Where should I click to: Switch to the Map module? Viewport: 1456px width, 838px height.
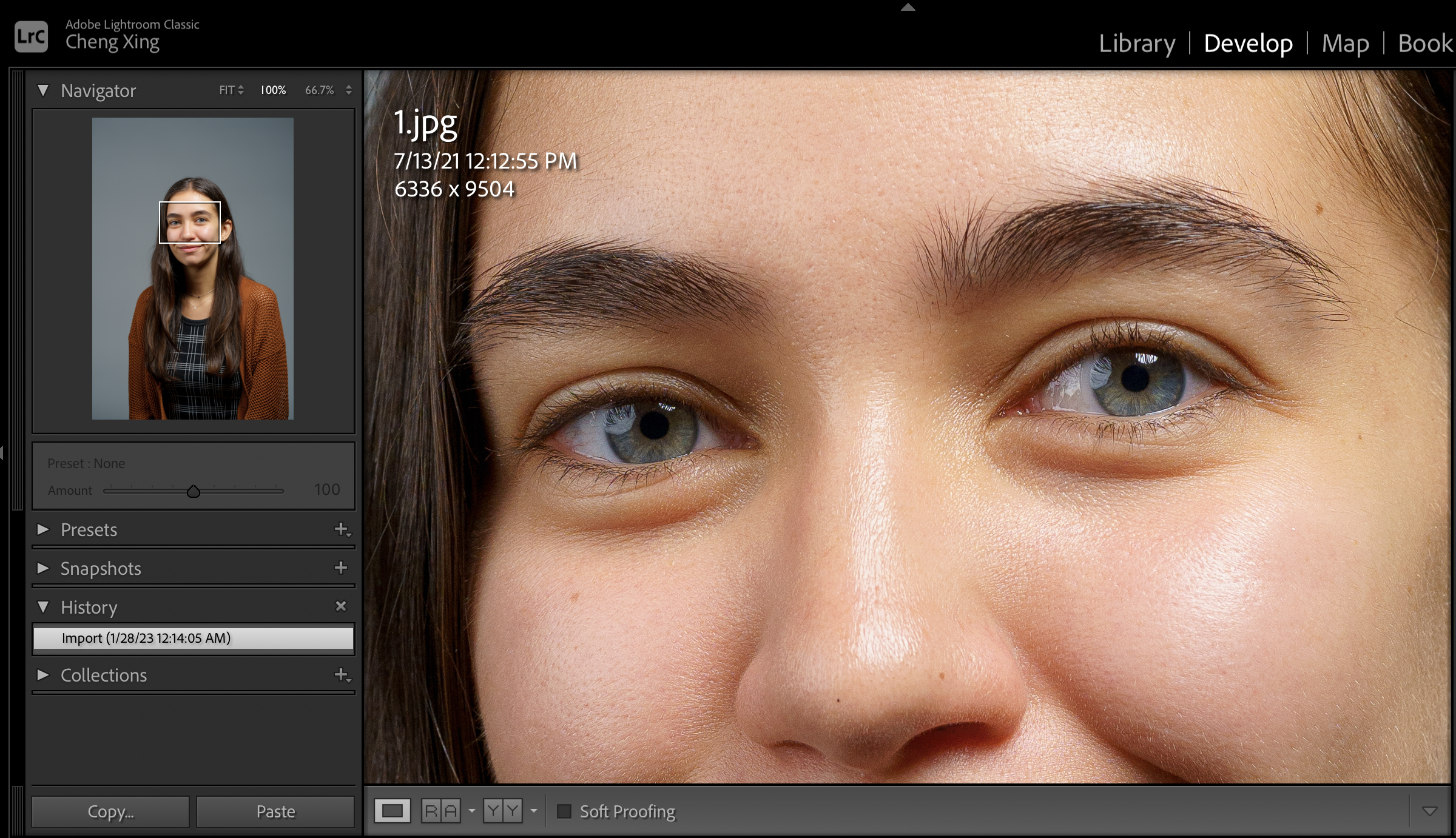(x=1345, y=44)
